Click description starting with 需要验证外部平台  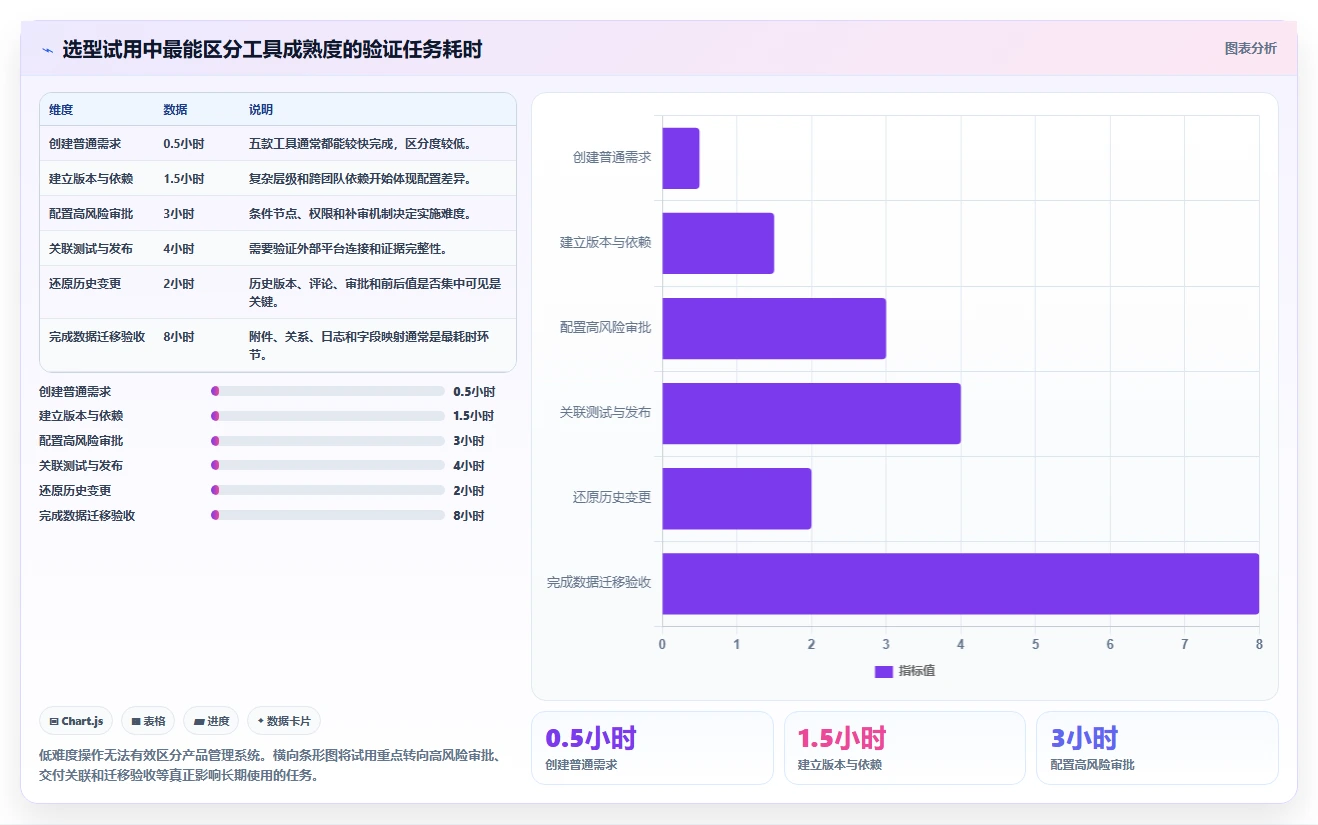click(x=348, y=249)
